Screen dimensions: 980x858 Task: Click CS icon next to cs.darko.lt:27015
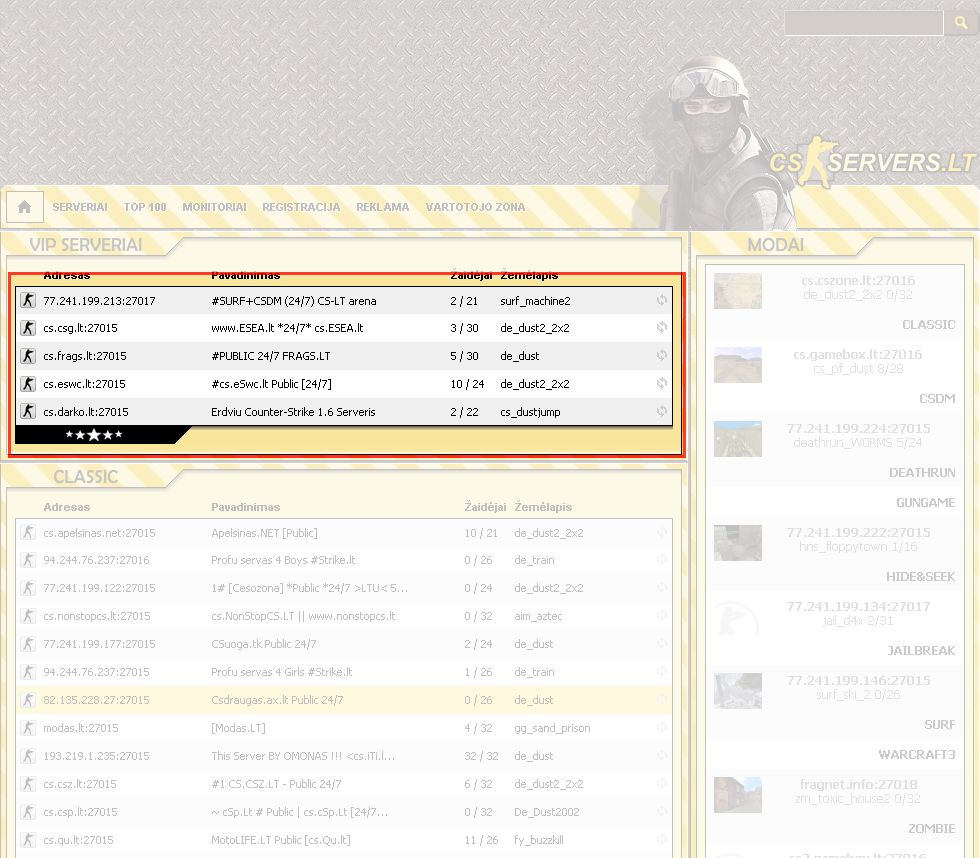click(28, 412)
